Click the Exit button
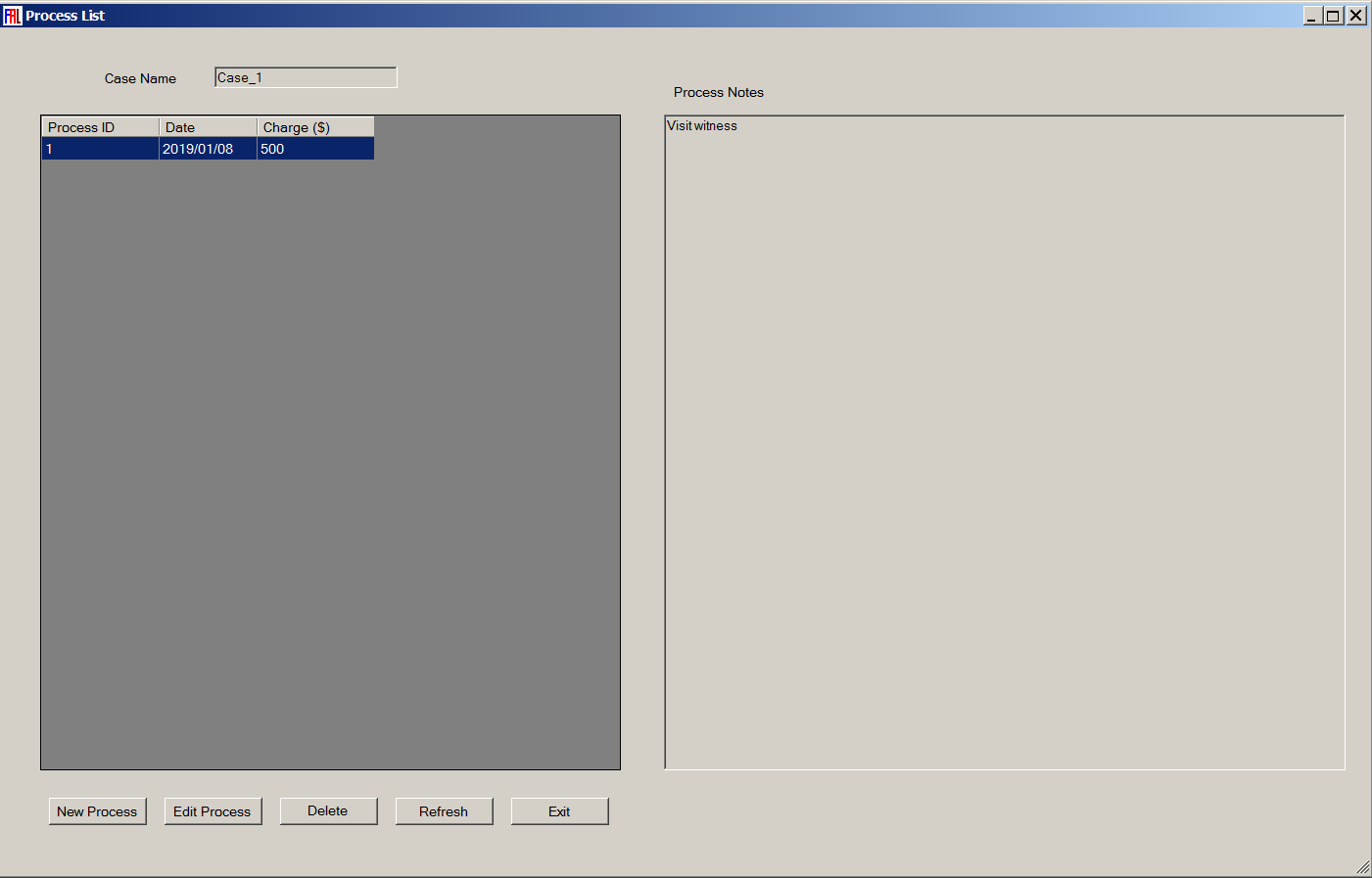Screen dimensions: 1372x878 [559, 811]
